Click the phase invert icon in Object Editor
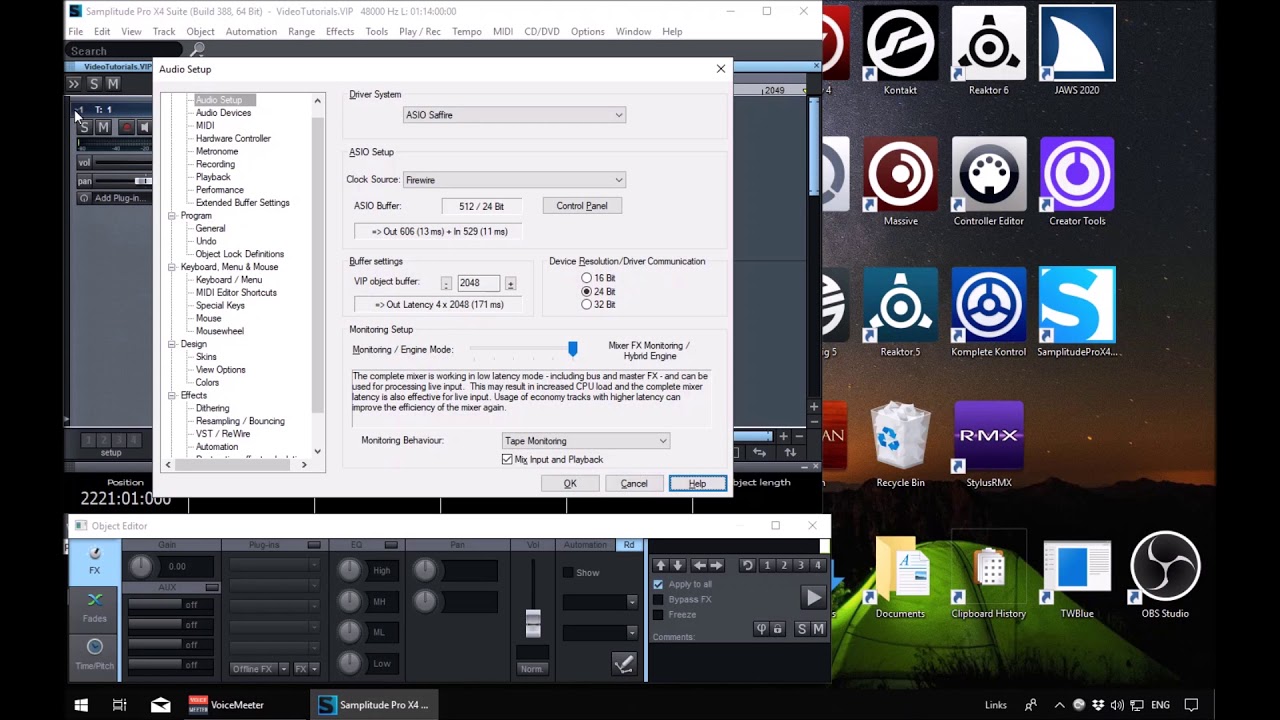 pos(762,629)
